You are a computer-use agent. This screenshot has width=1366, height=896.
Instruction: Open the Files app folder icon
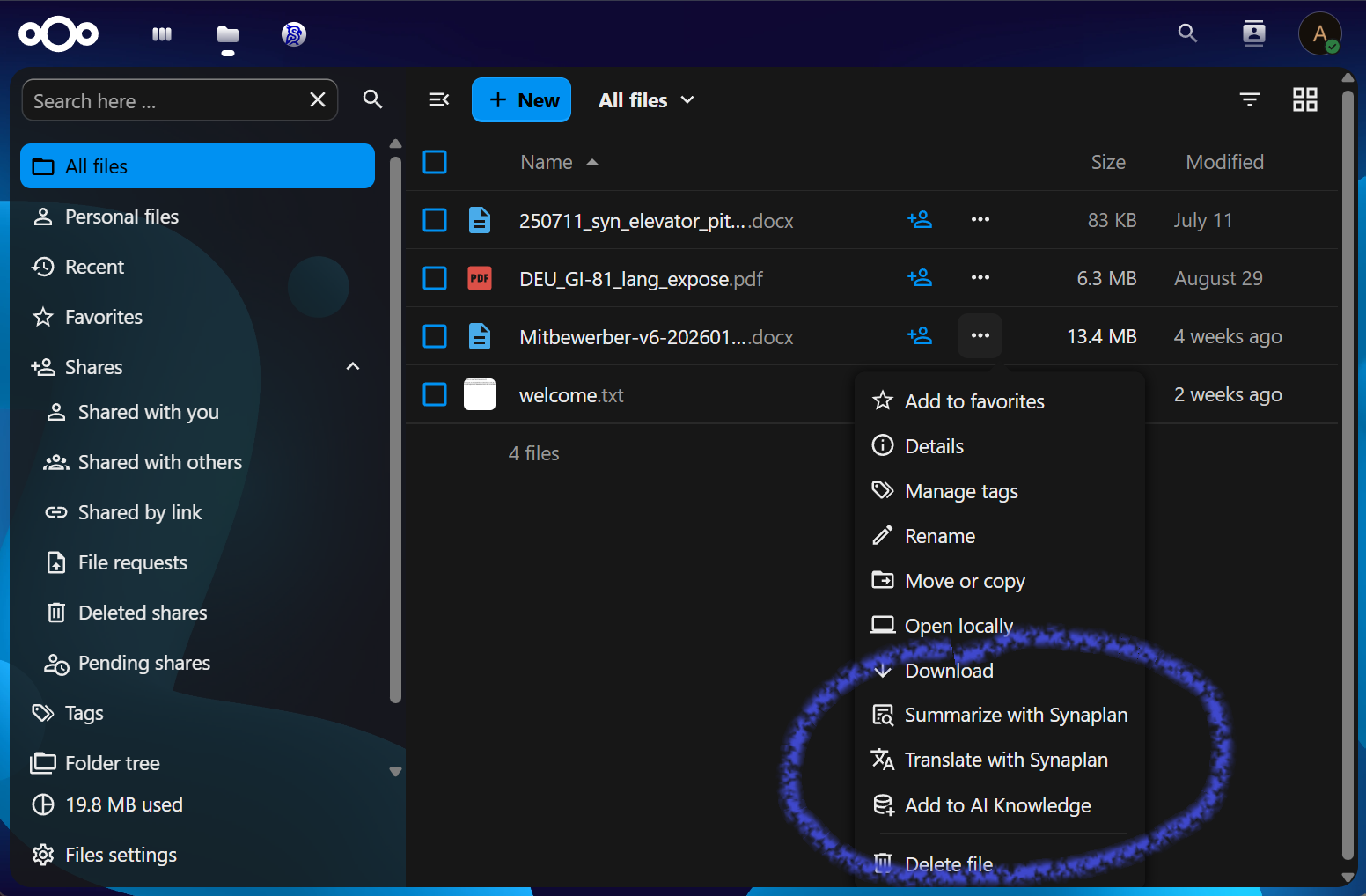(x=228, y=34)
